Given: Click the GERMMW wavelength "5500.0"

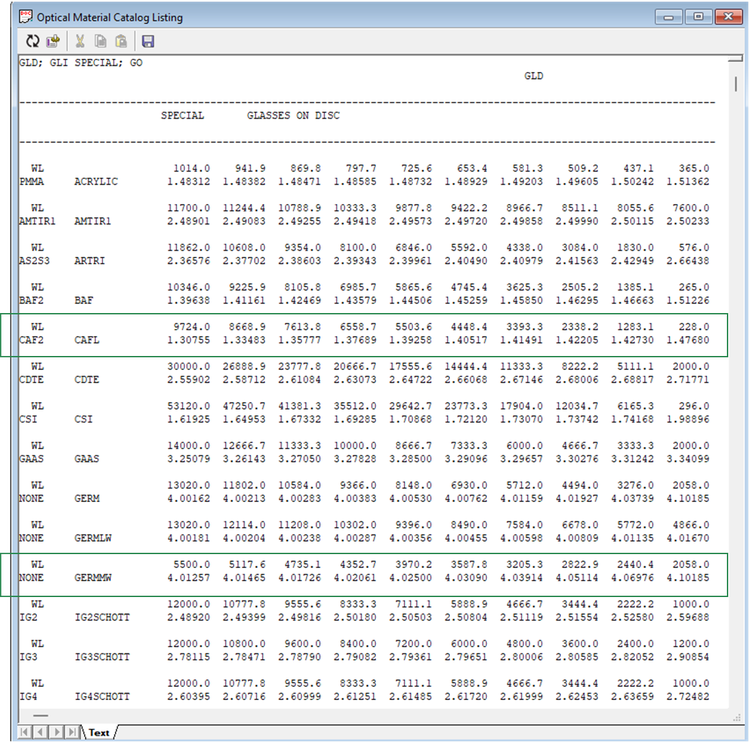Looking at the screenshot, I should (x=191, y=565).
